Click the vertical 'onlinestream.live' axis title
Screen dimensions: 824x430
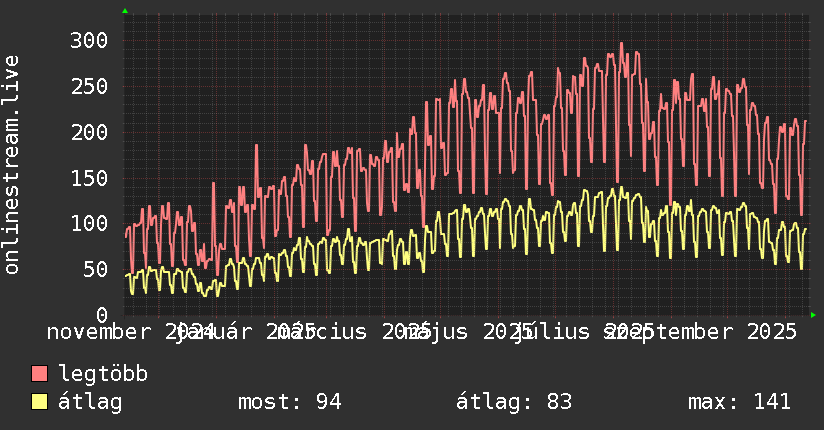click(x=11, y=165)
